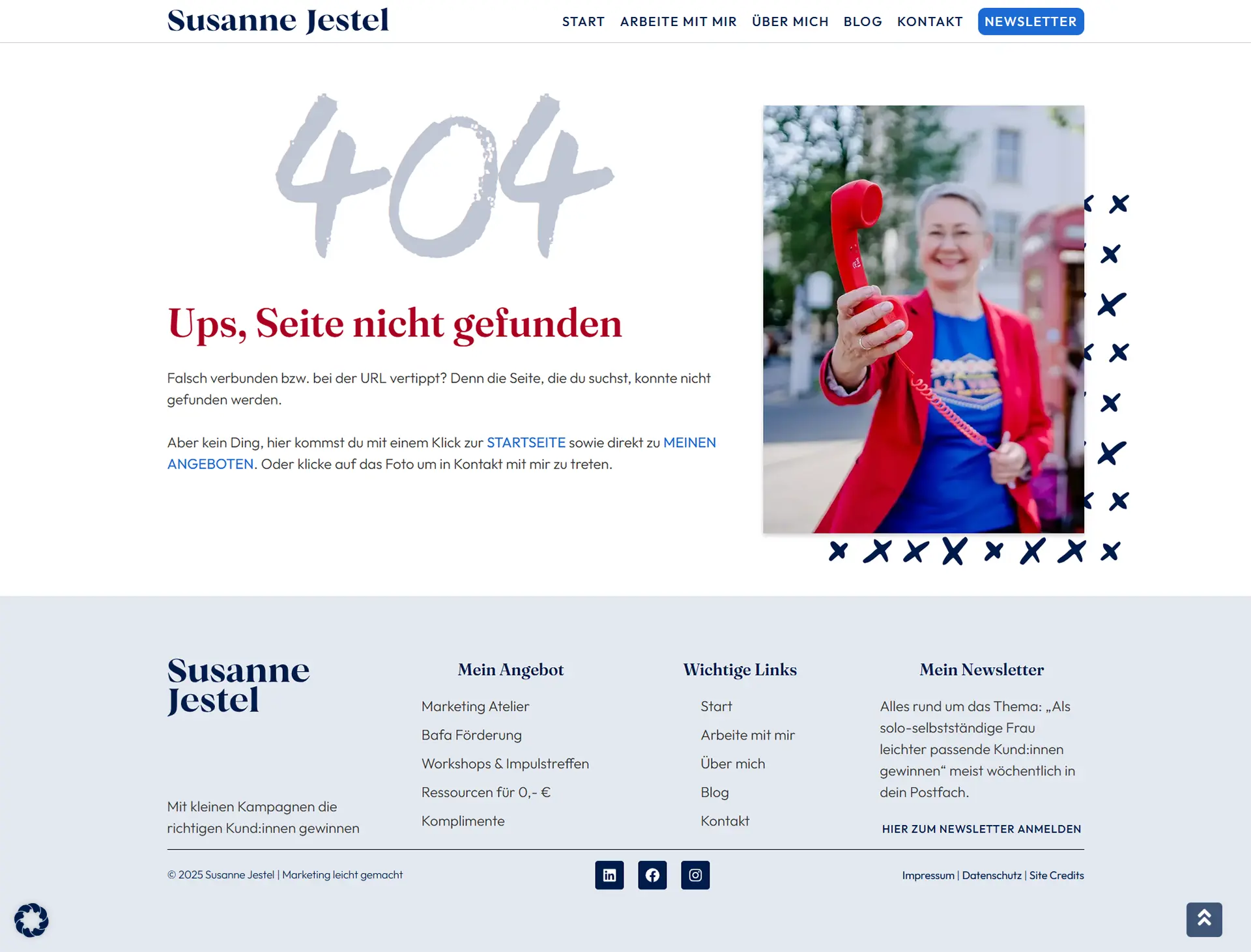Open the Instagram profile icon
Viewport: 1251px width, 952px height.
tap(695, 874)
